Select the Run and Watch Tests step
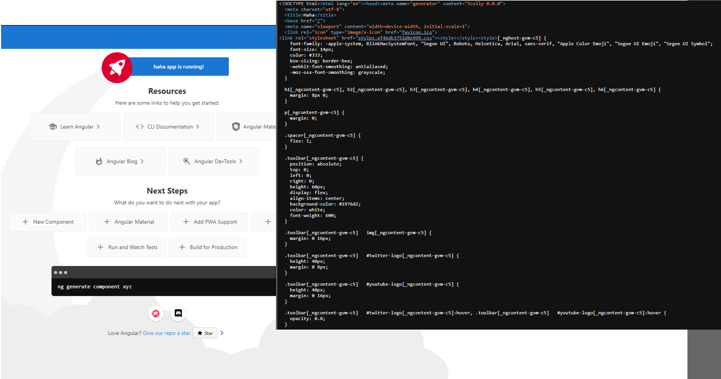This screenshot has width=721, height=379. 127,247
